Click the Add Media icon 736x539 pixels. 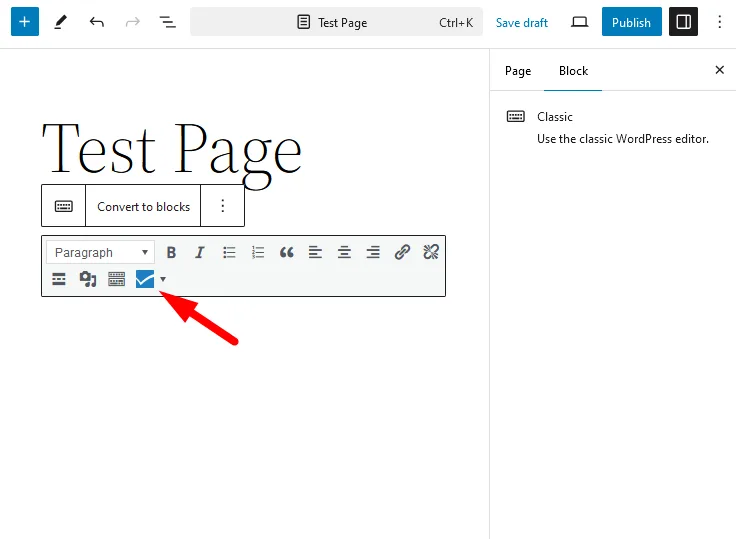88,279
